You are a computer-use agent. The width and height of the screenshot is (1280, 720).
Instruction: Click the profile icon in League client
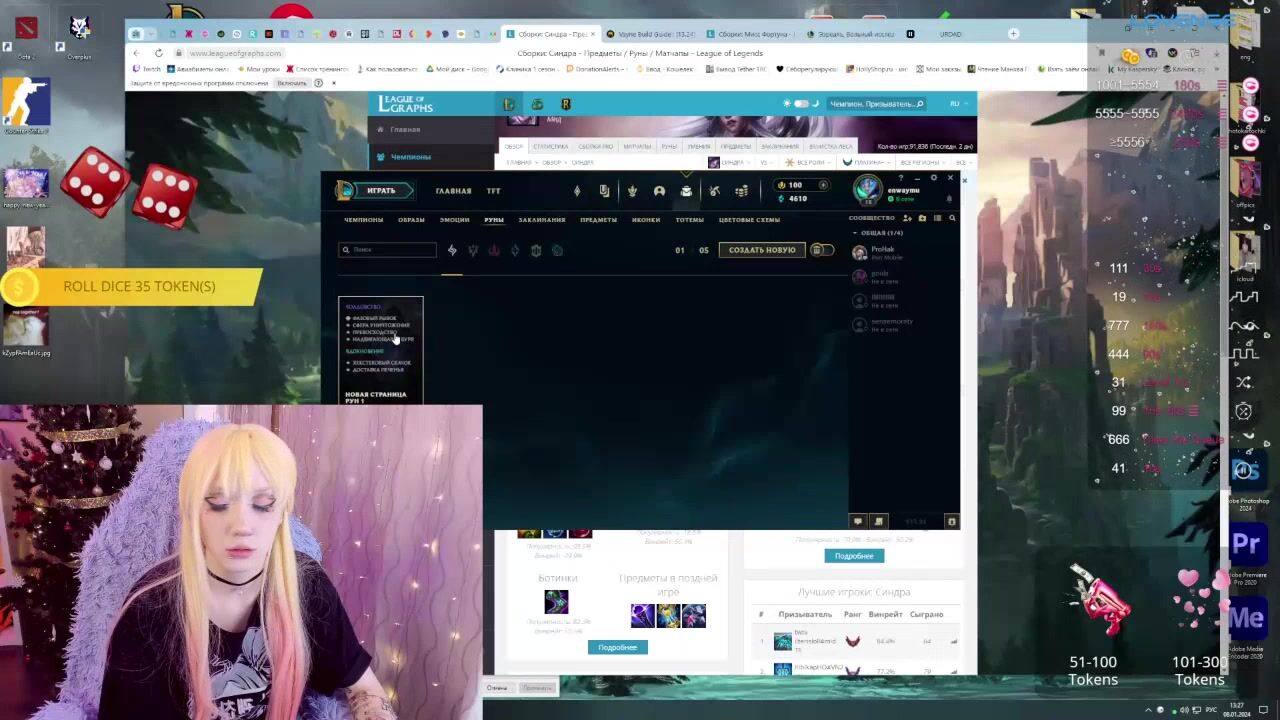[659, 191]
